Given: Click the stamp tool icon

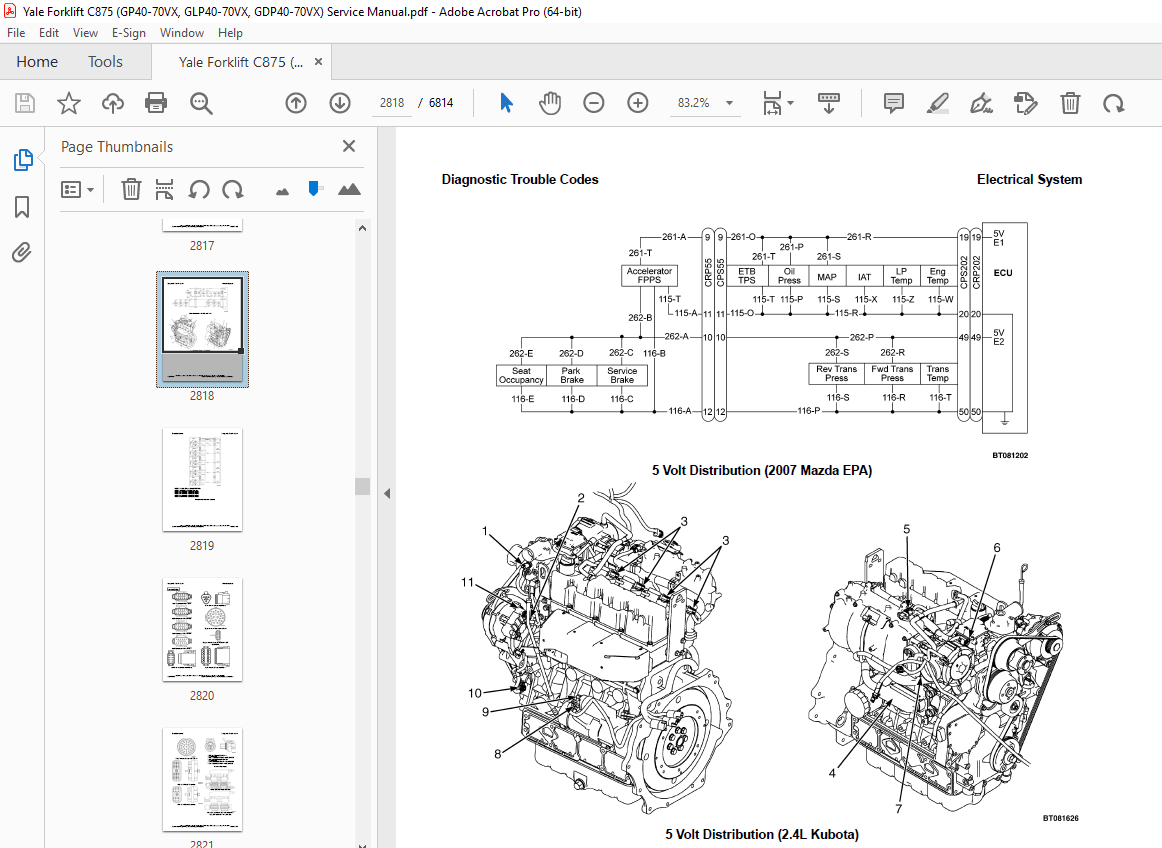Looking at the screenshot, I should (x=1026, y=103).
